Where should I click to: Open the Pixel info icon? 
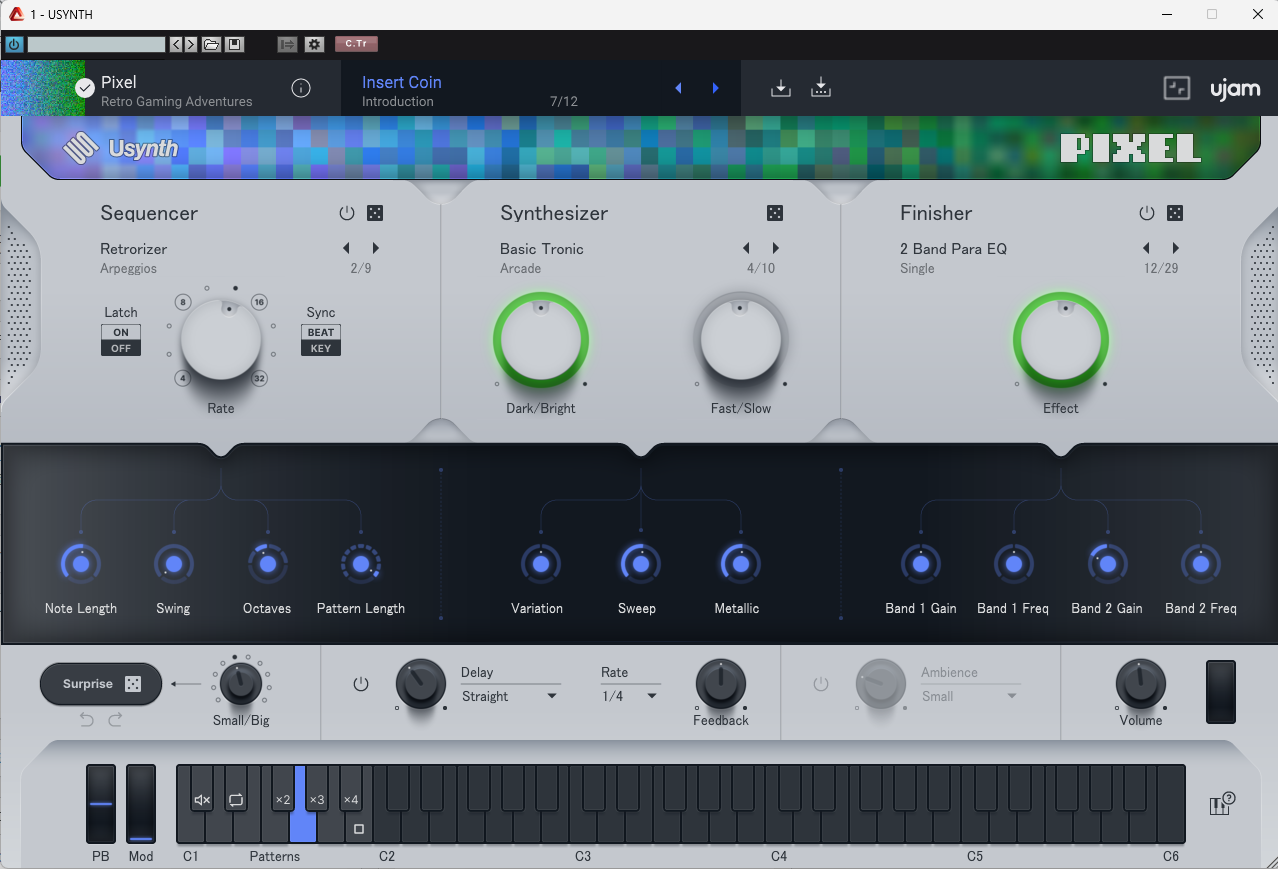(x=301, y=88)
